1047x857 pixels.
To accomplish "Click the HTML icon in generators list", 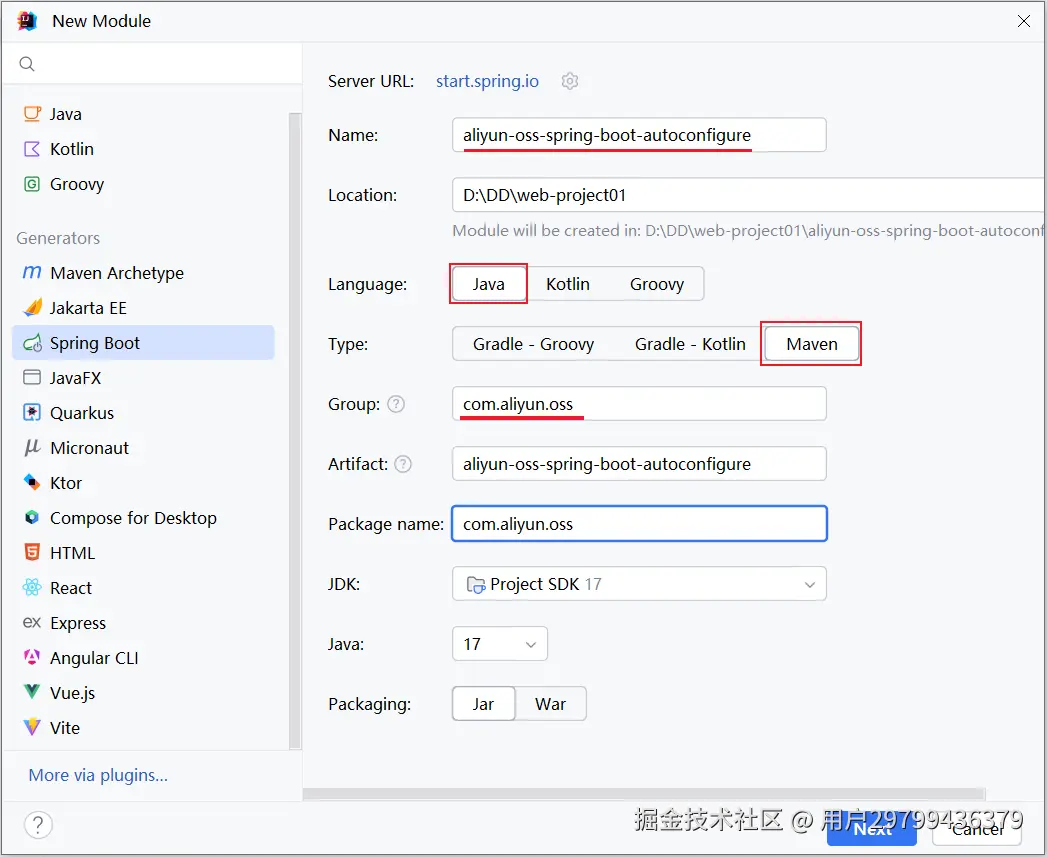I will pos(32,552).
